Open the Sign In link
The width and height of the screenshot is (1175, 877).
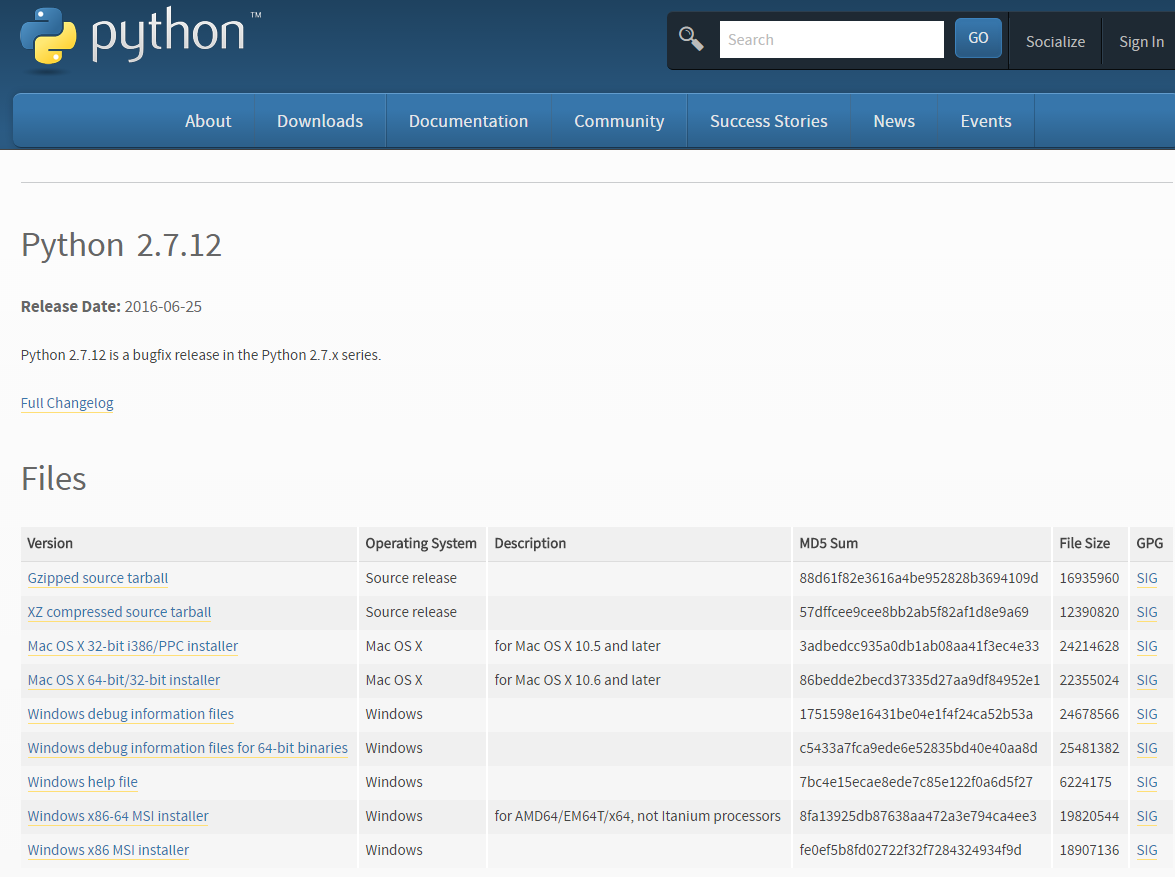(x=1141, y=42)
